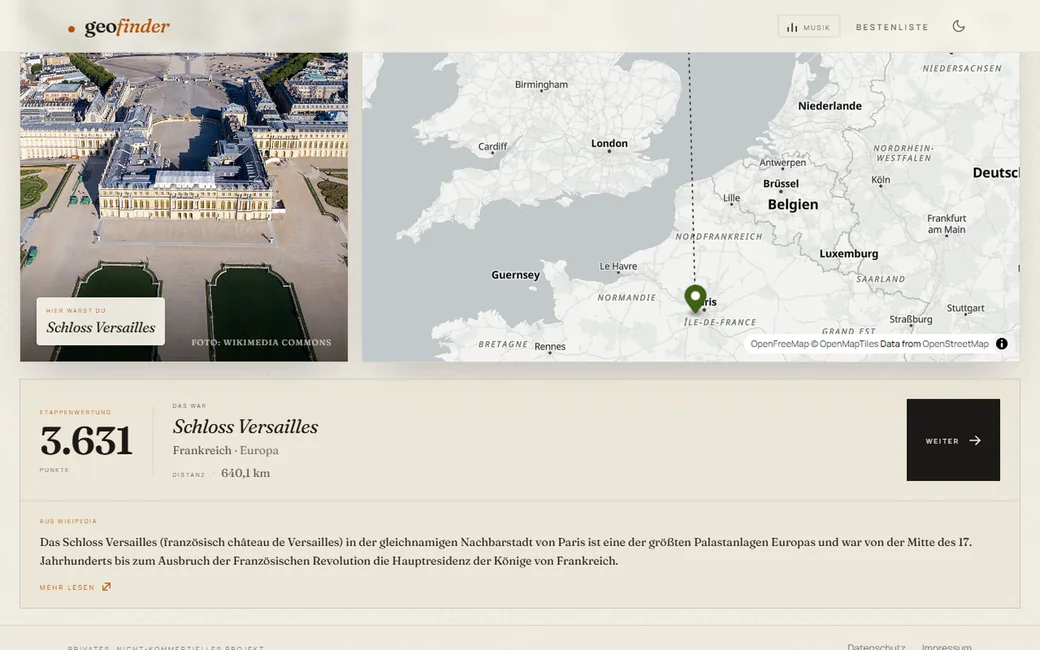Open the OpenFreeMap attribution link

779,344
